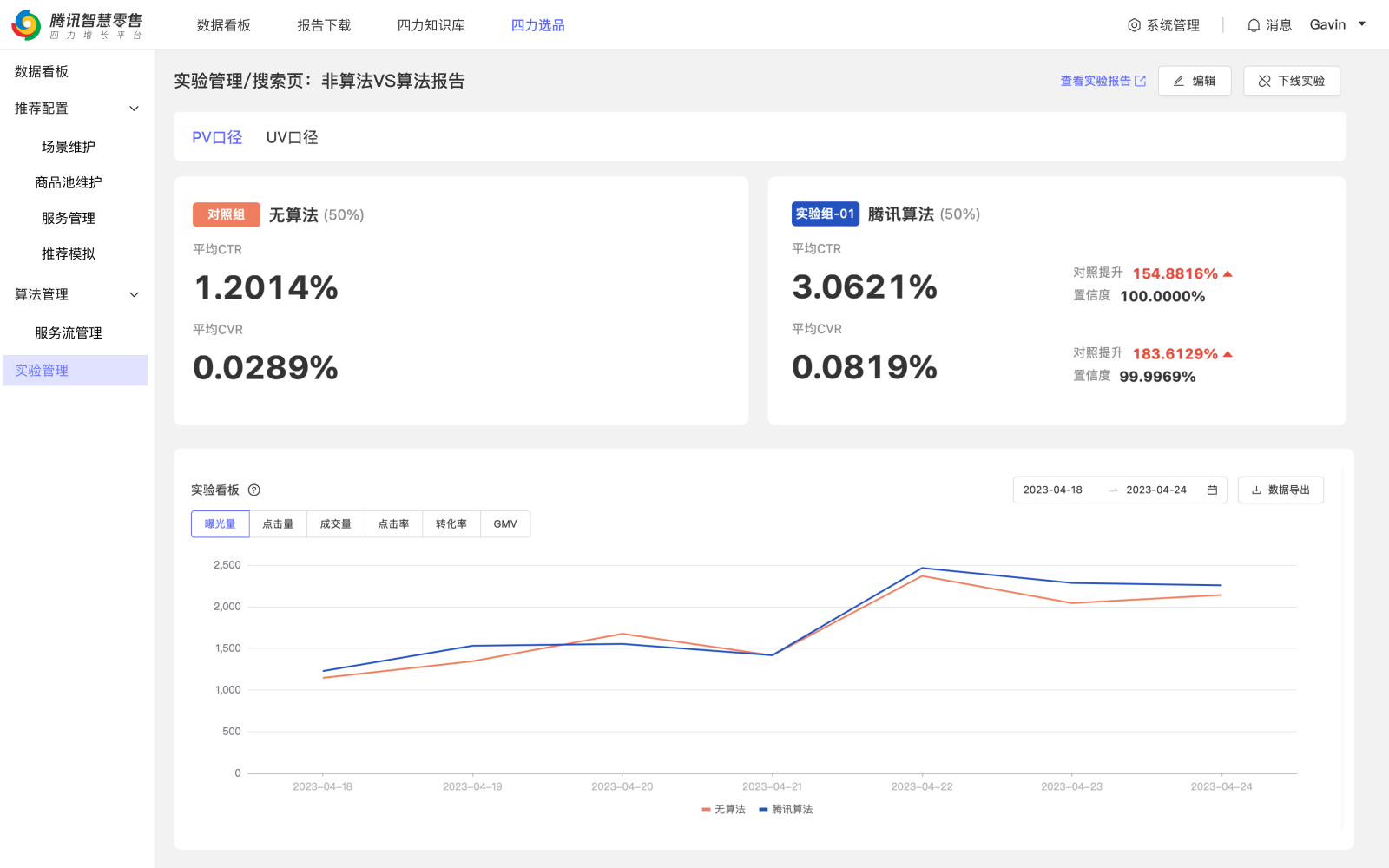
Task: Collapse the 推荐配置 sidebar section
Action: 134,108
